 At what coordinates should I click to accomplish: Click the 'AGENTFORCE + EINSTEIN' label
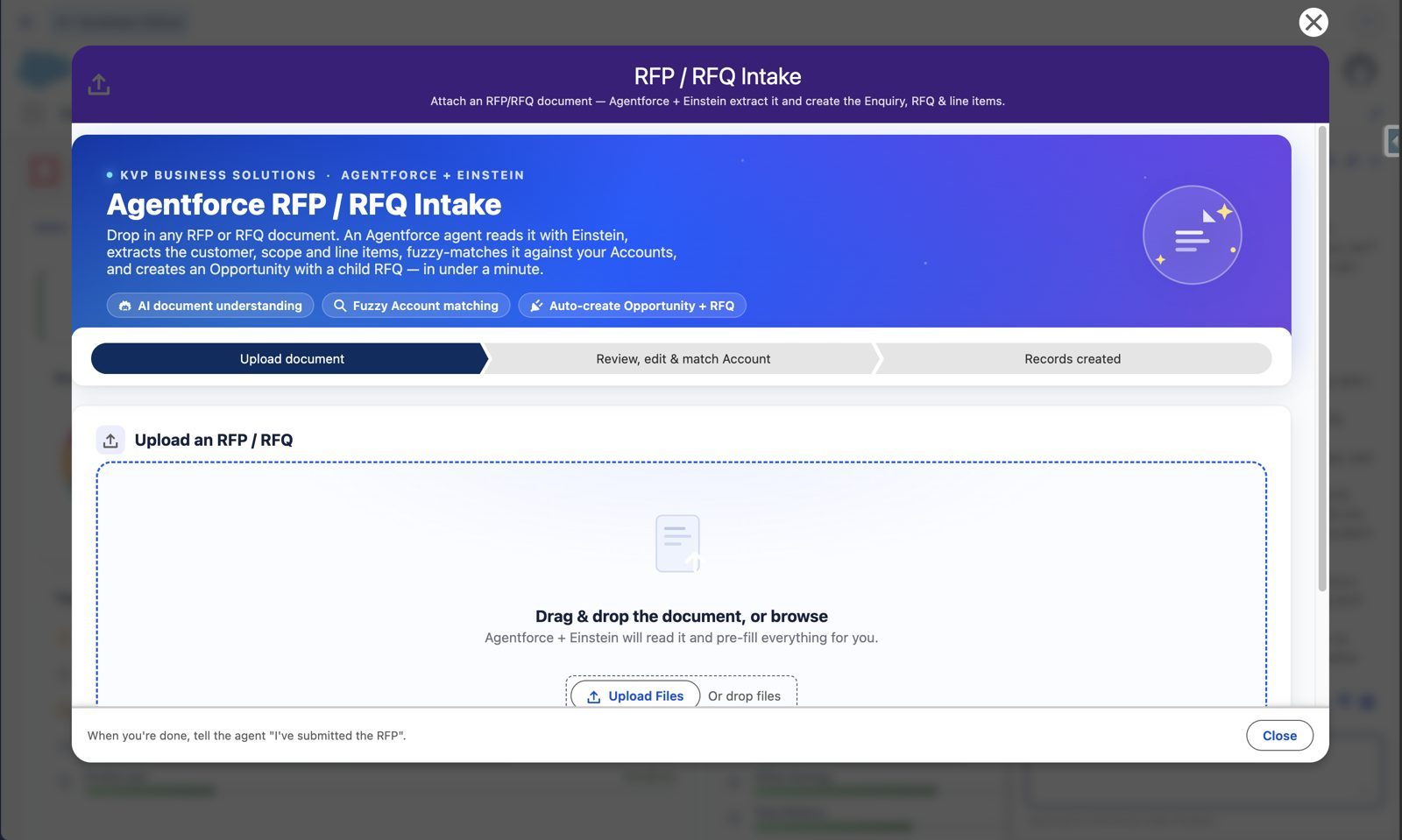coord(433,175)
